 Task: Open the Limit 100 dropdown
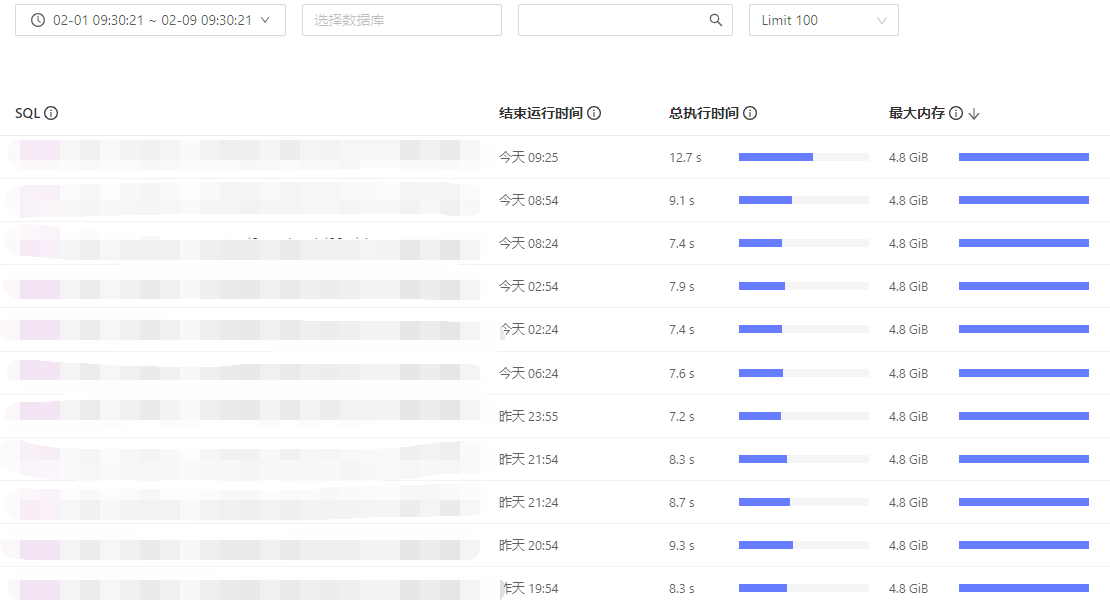(x=823, y=20)
